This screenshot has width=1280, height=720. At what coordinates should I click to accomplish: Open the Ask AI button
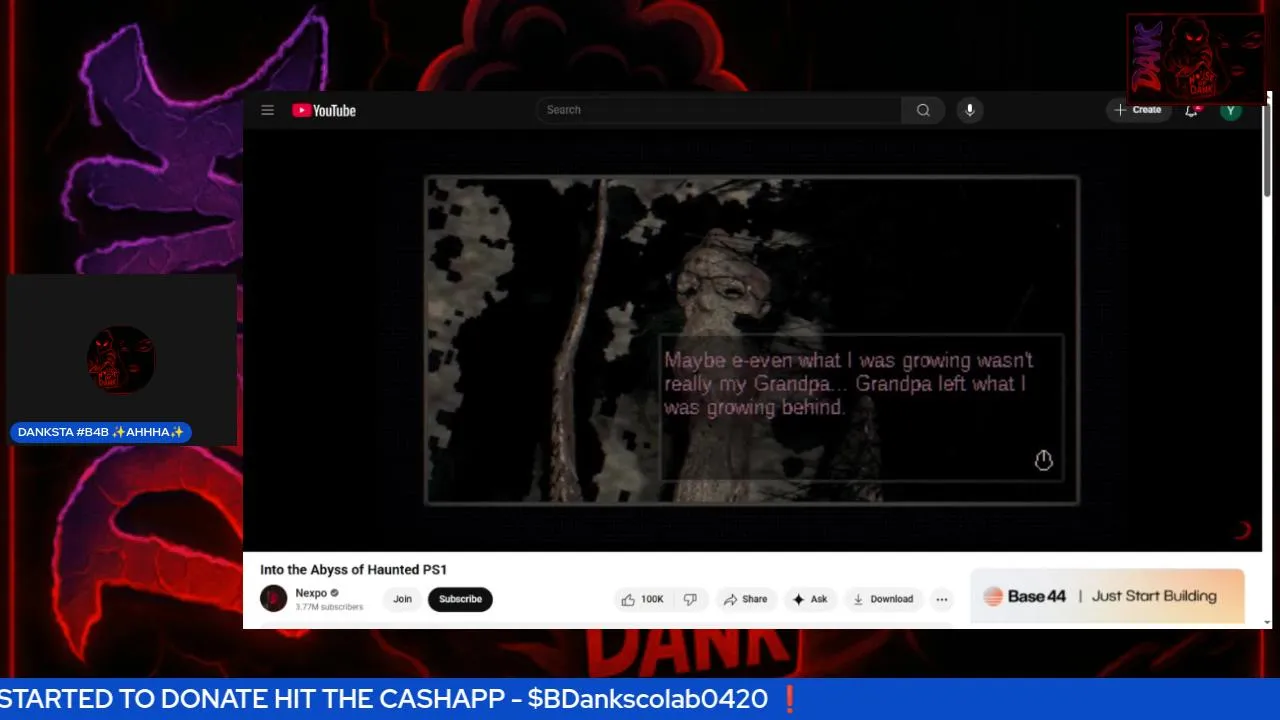click(810, 599)
